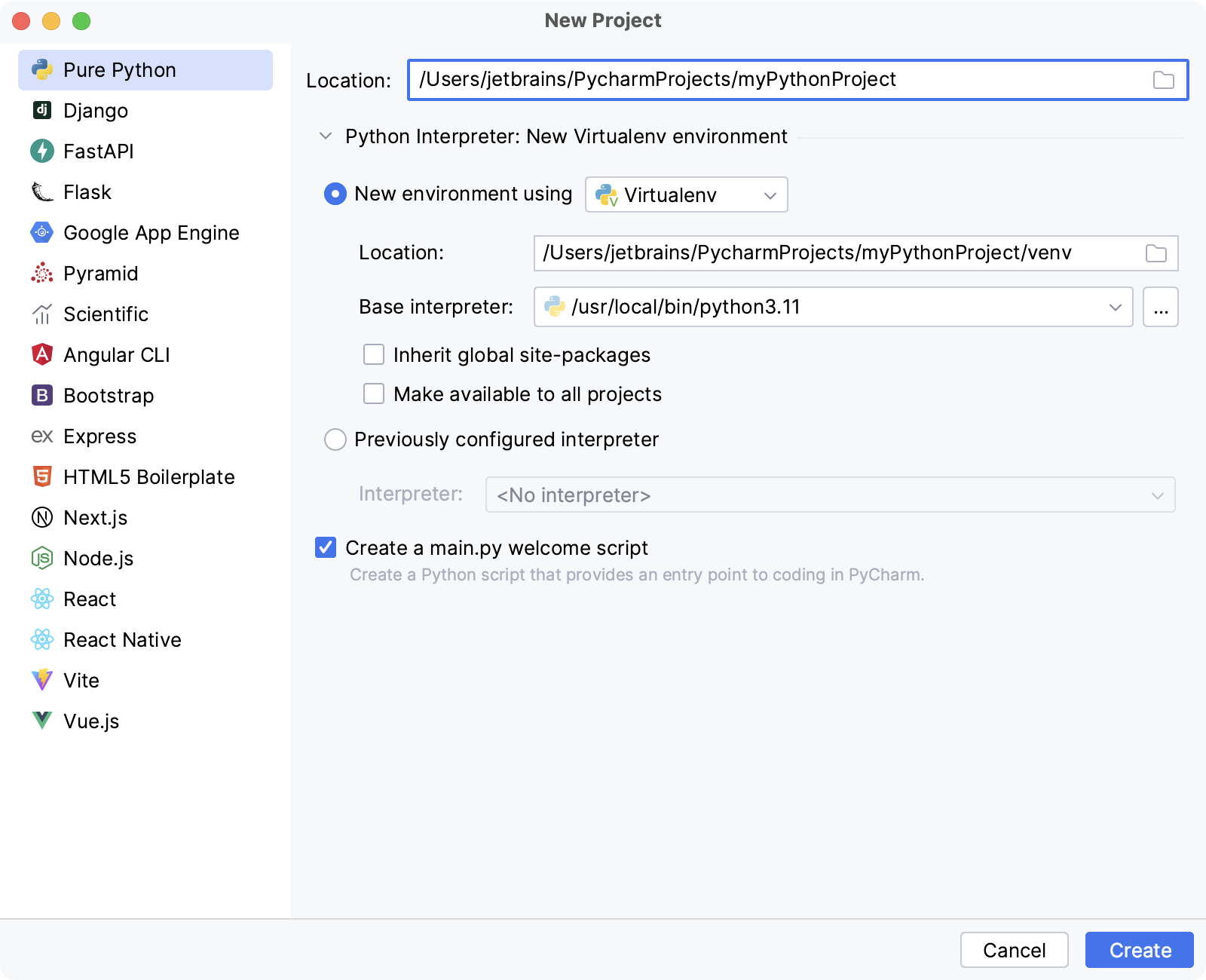Image resolution: width=1206 pixels, height=980 pixels.
Task: Click the Vue.js logo icon
Action: tap(42, 721)
